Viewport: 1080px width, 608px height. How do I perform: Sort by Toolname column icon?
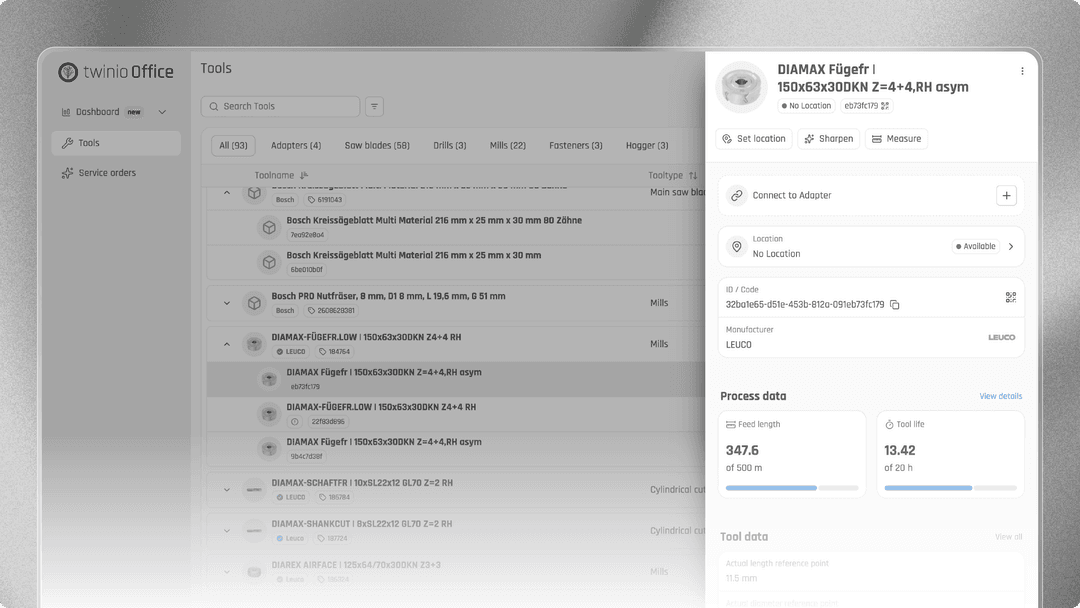304,175
